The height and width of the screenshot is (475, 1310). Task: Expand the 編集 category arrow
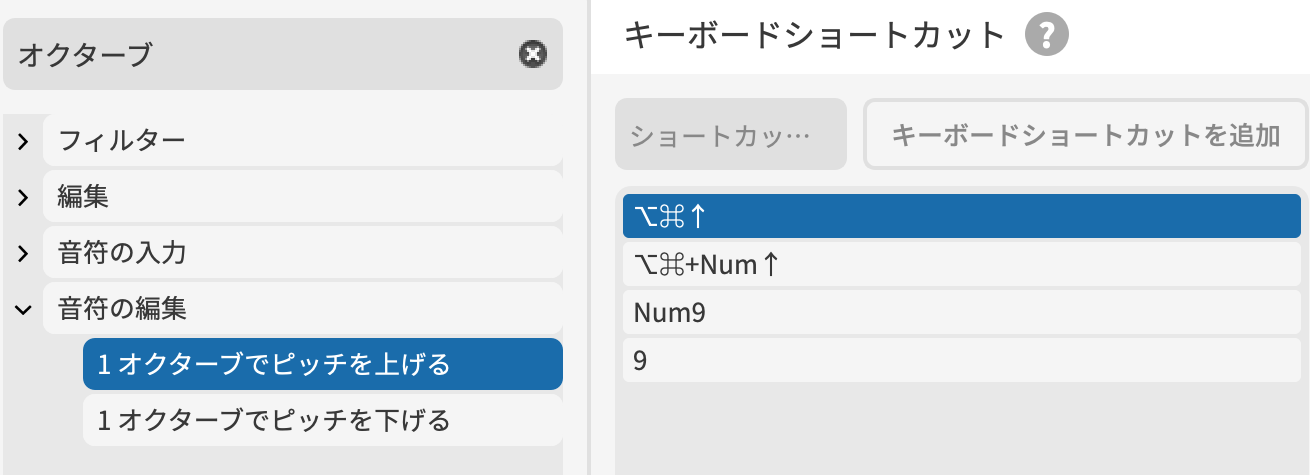coord(23,198)
